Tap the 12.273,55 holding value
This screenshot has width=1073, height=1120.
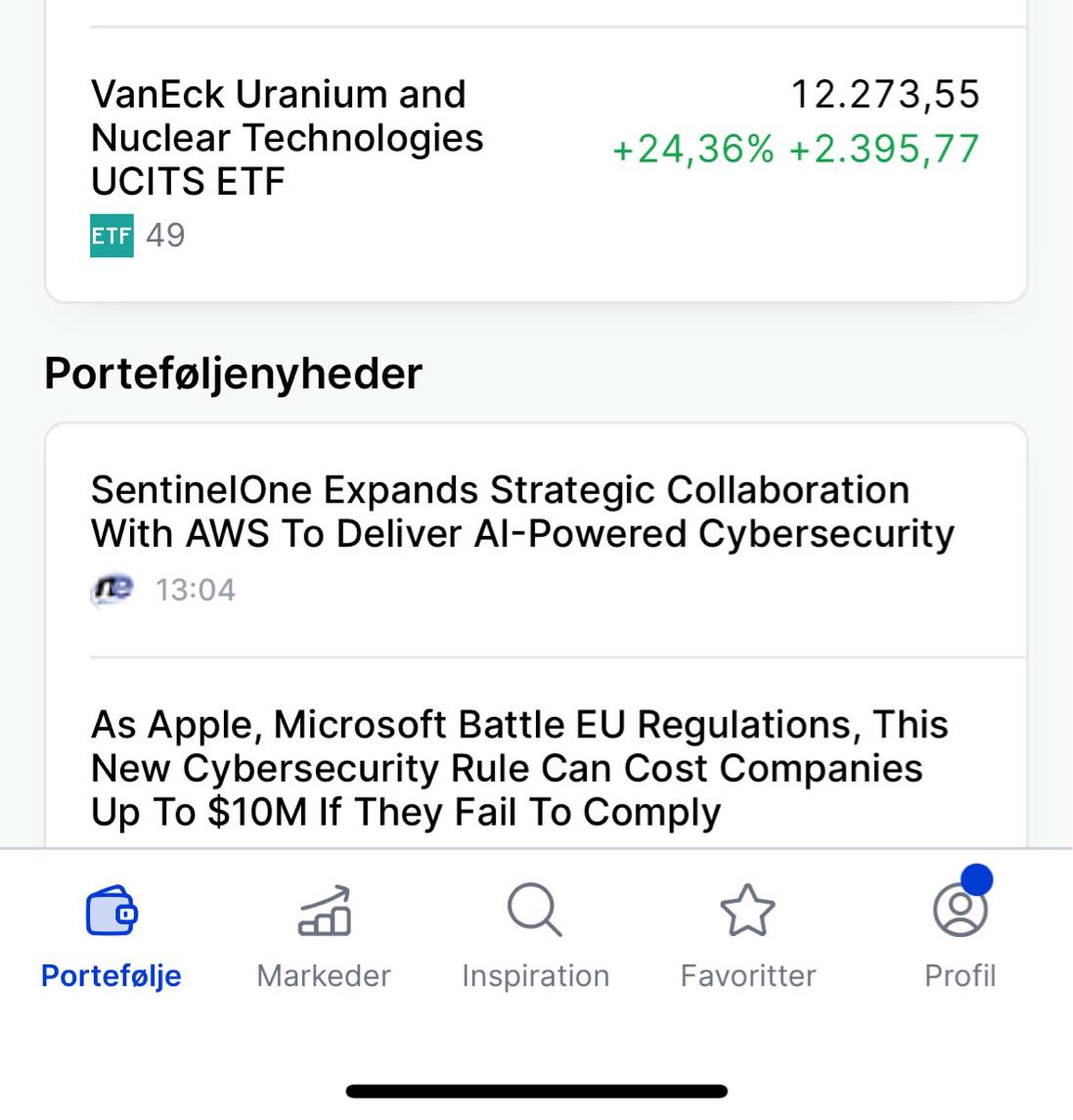(886, 94)
